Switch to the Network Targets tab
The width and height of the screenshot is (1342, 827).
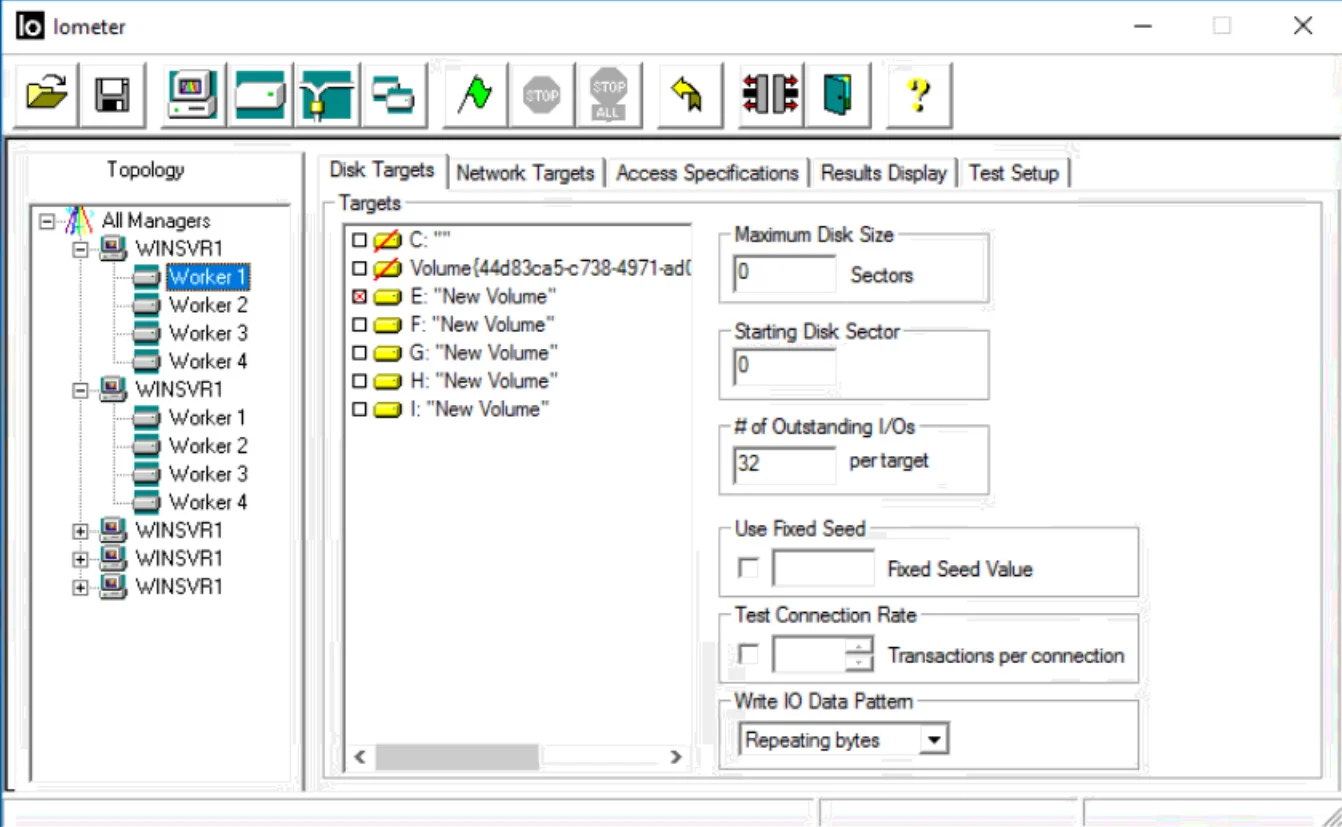coord(525,173)
